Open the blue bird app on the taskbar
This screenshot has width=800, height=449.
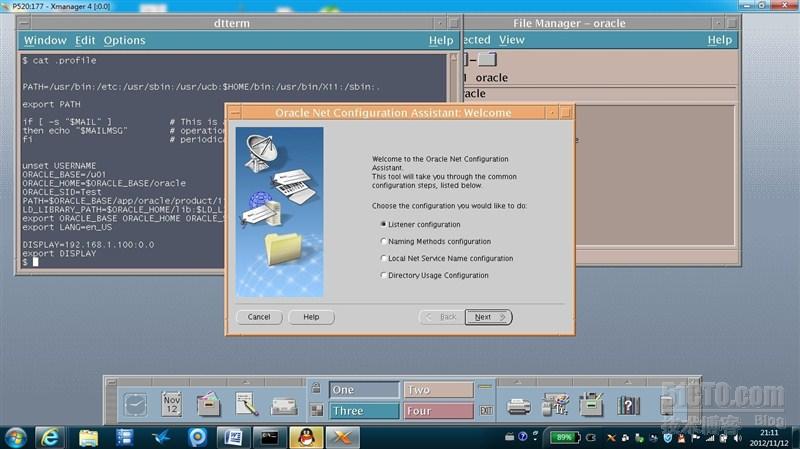161,438
